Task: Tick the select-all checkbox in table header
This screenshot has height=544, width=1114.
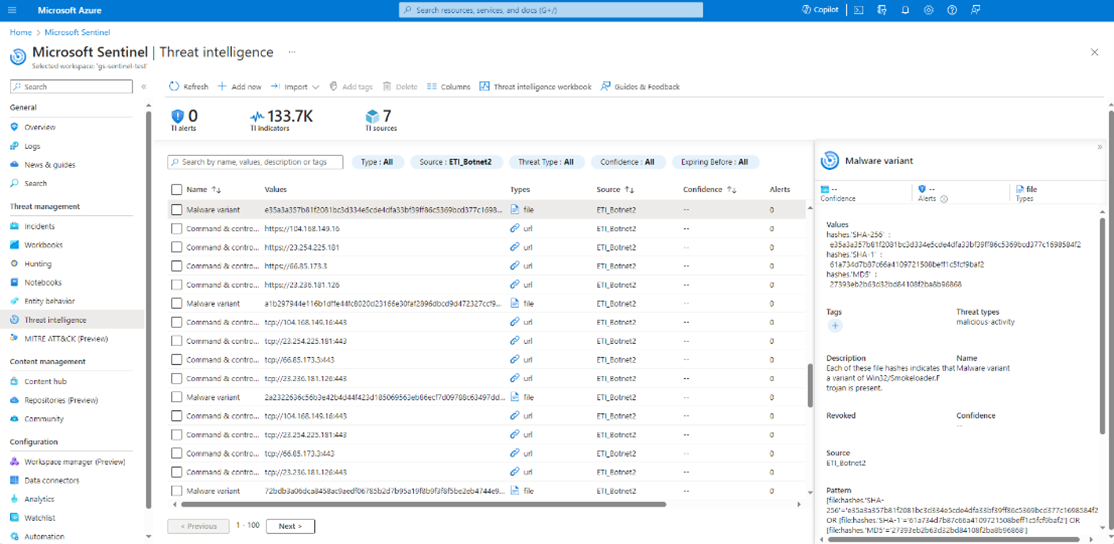Action: (x=177, y=189)
